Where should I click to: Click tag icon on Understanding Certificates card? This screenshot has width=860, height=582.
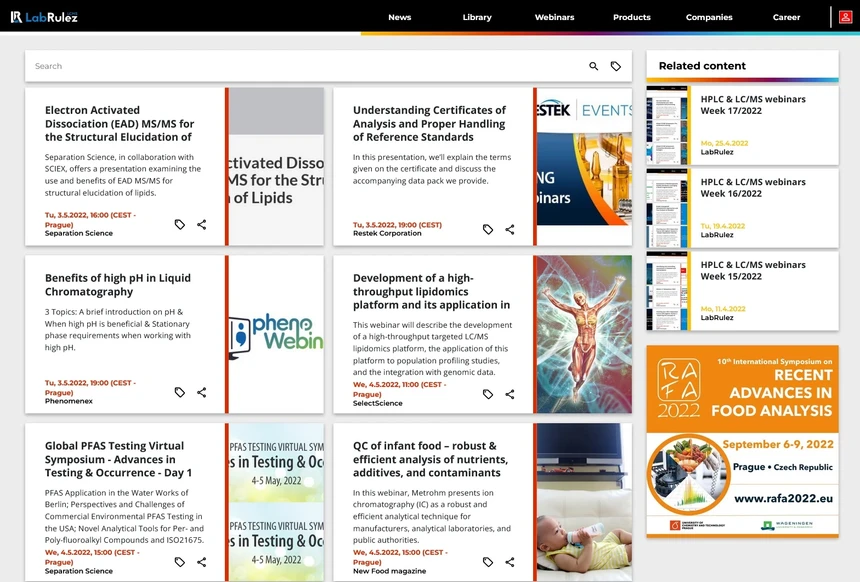coord(488,229)
